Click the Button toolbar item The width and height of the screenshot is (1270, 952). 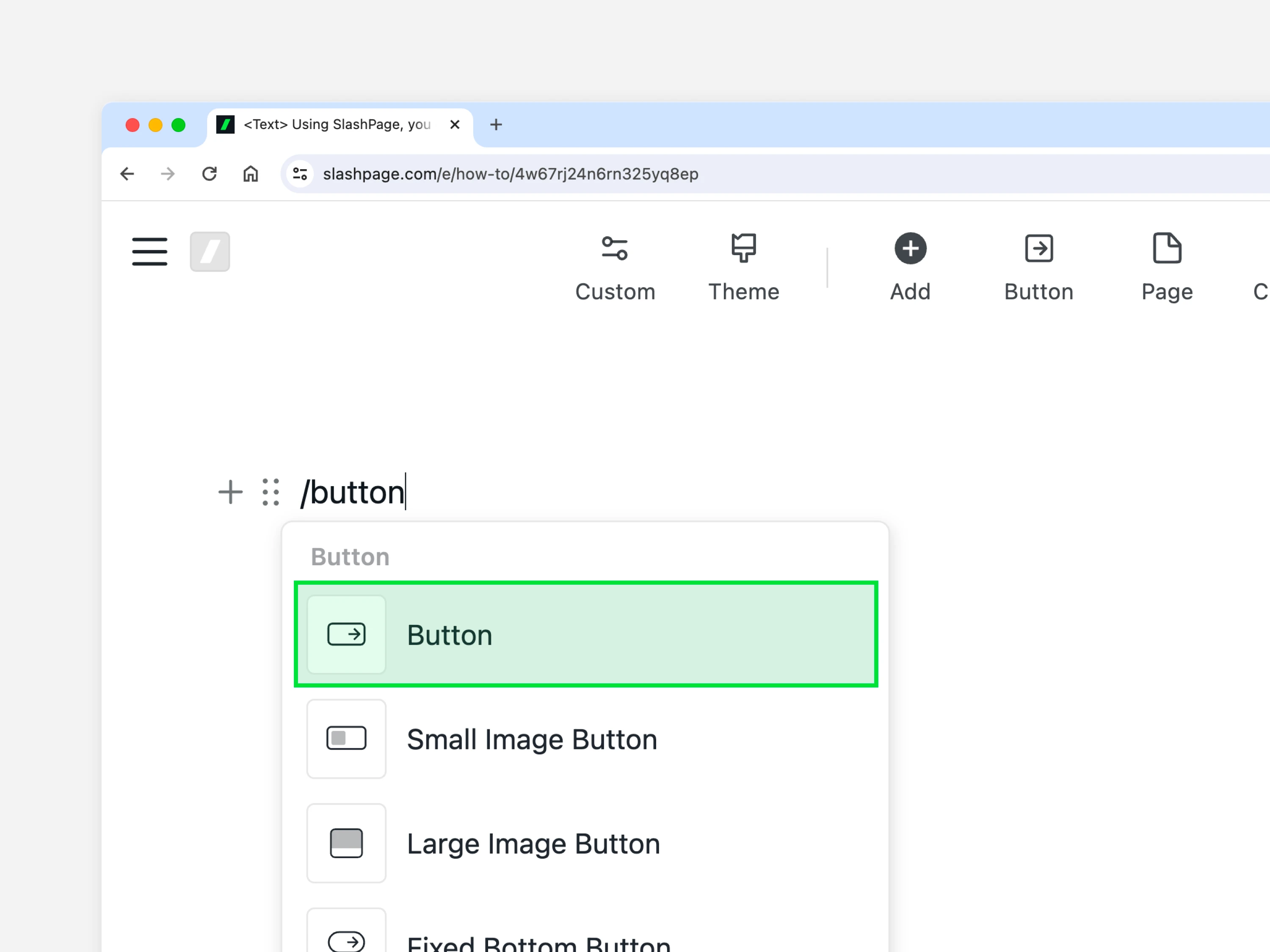[x=1038, y=268]
